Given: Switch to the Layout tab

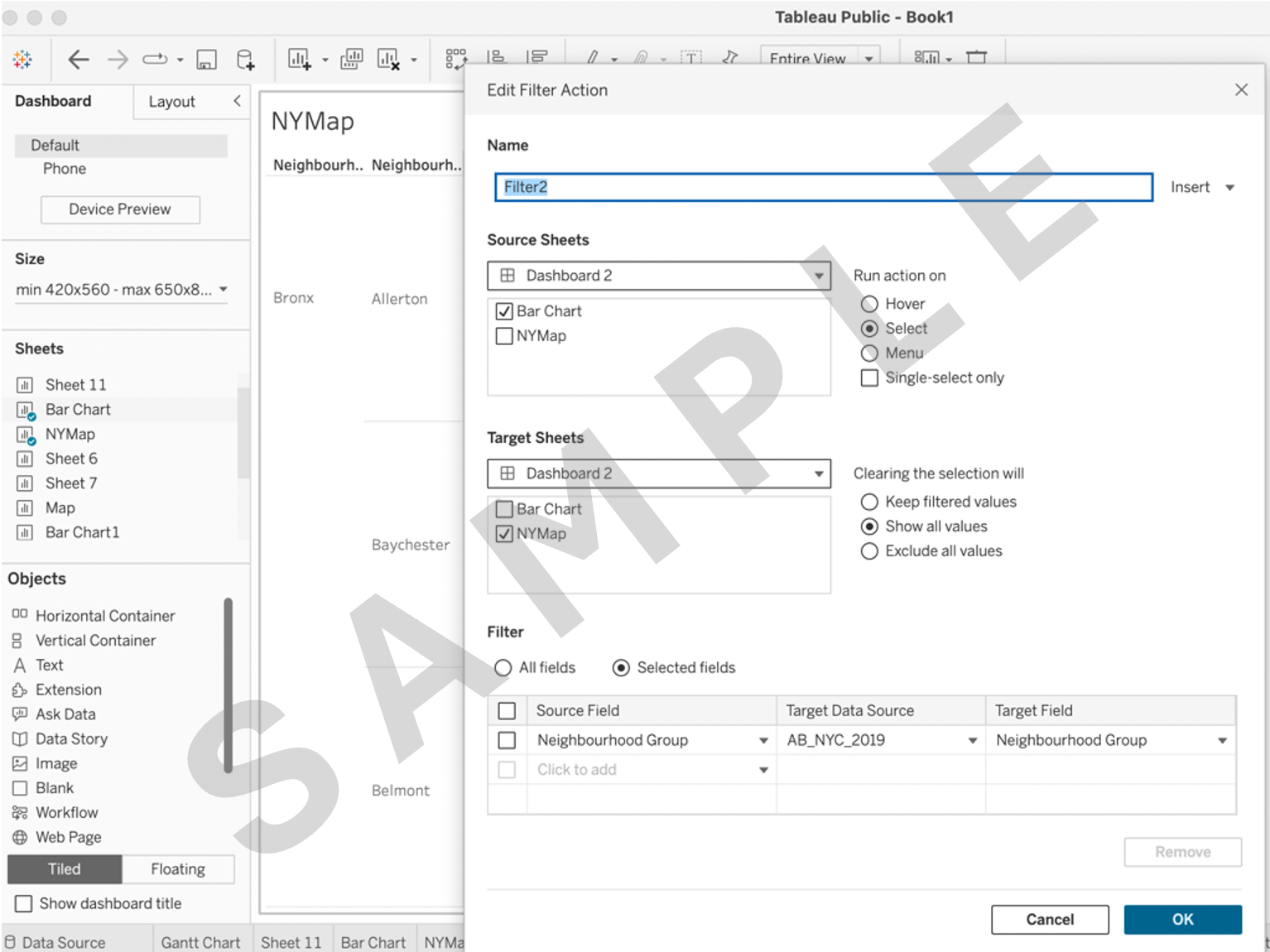Looking at the screenshot, I should pos(171,102).
